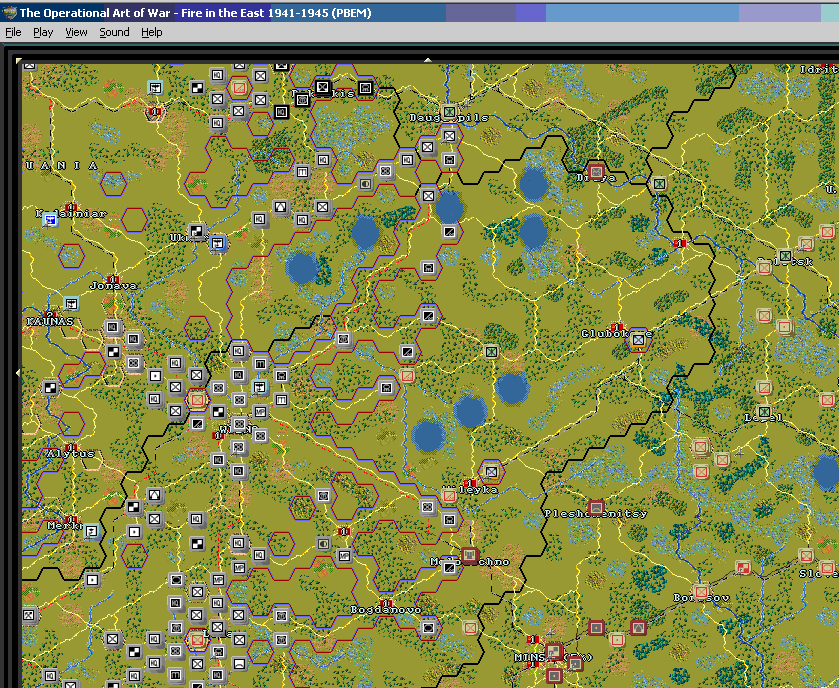Select the unit counter below Bogdanovo
The image size is (839, 688).
(x=428, y=627)
